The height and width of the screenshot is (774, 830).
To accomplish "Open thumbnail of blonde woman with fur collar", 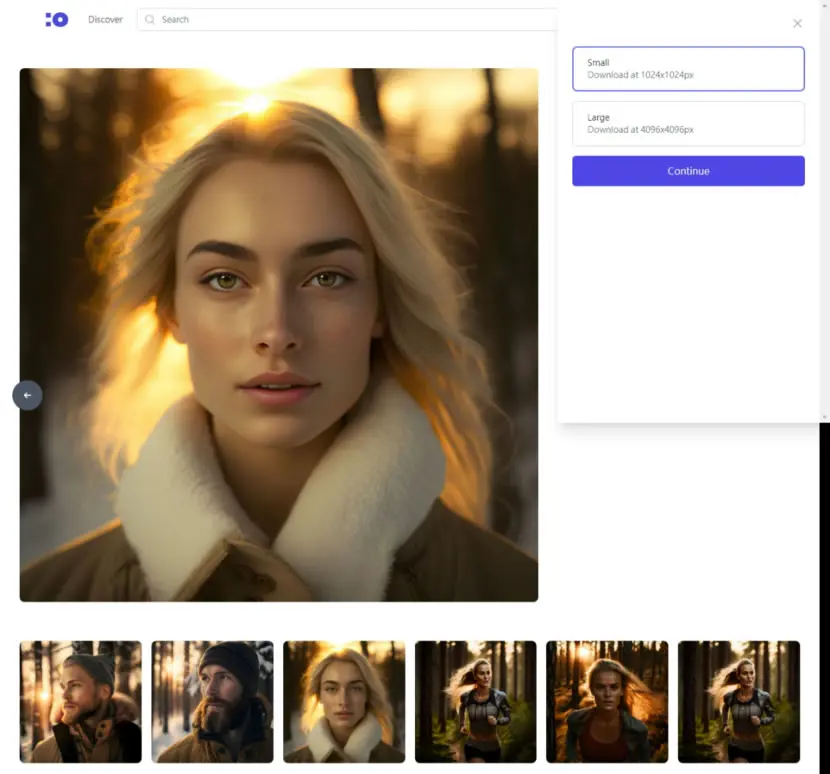I will [344, 701].
